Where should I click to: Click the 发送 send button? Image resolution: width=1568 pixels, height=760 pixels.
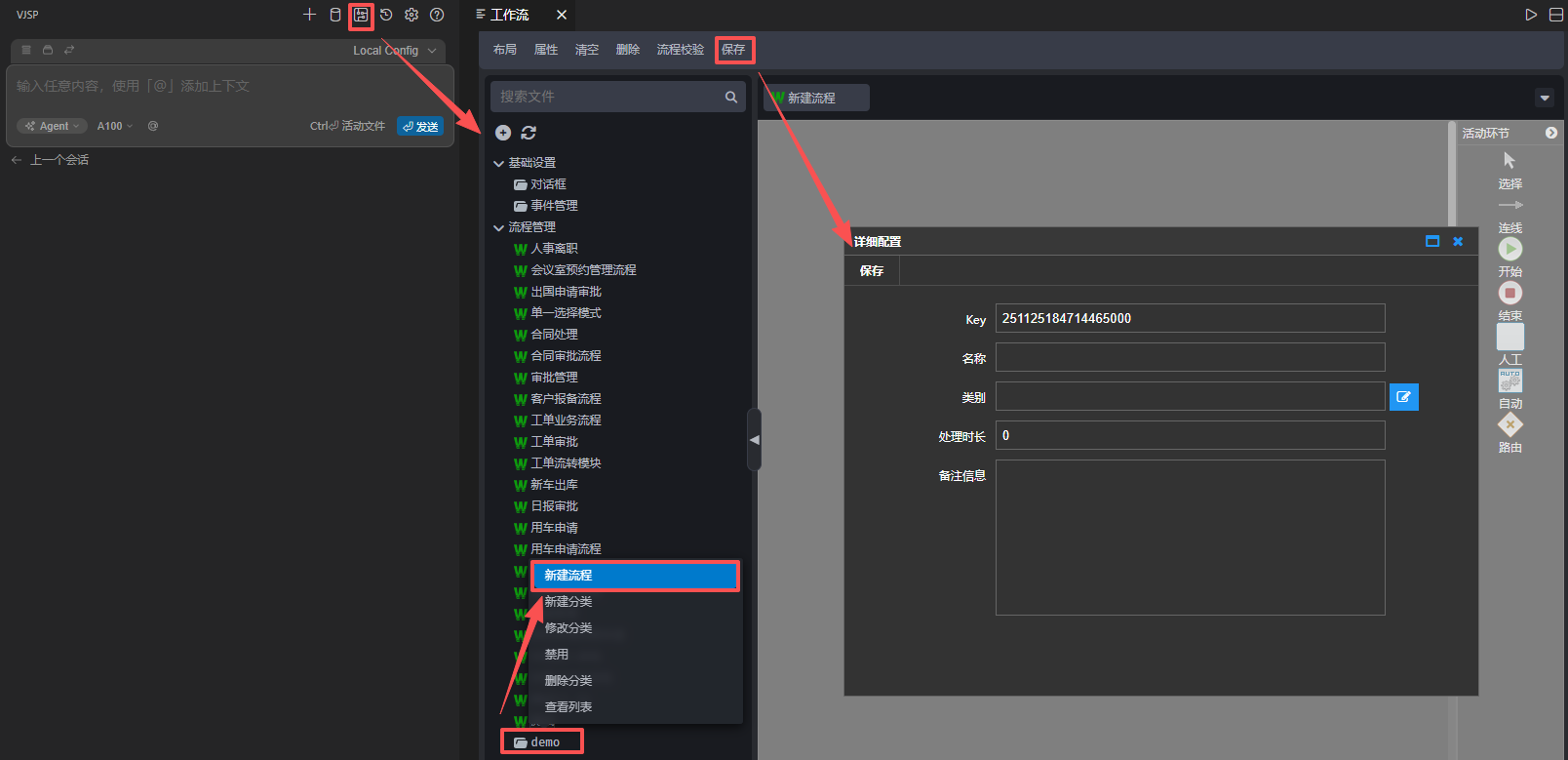coord(420,126)
